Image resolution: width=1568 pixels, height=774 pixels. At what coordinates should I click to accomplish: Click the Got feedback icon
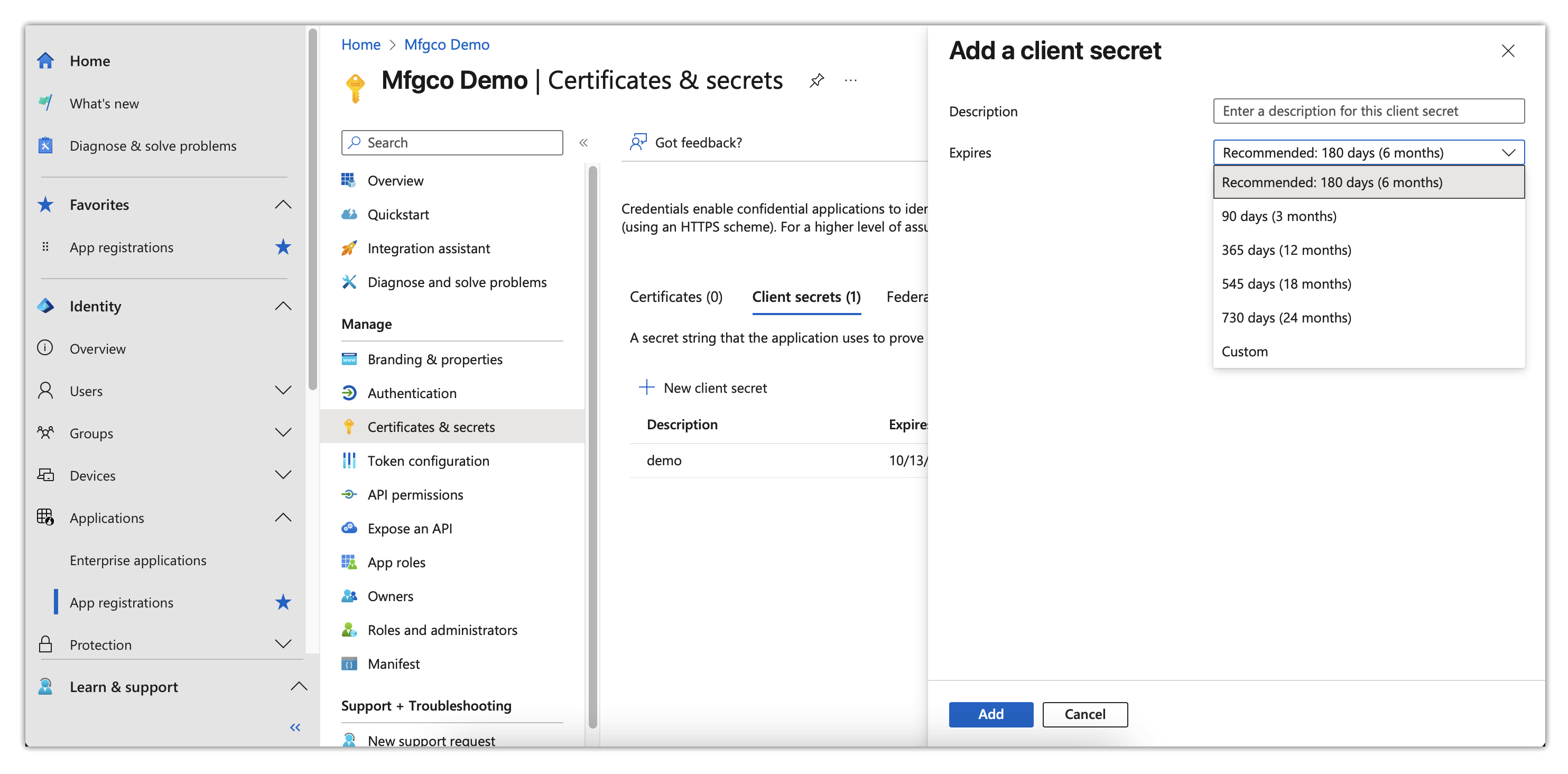(x=637, y=143)
